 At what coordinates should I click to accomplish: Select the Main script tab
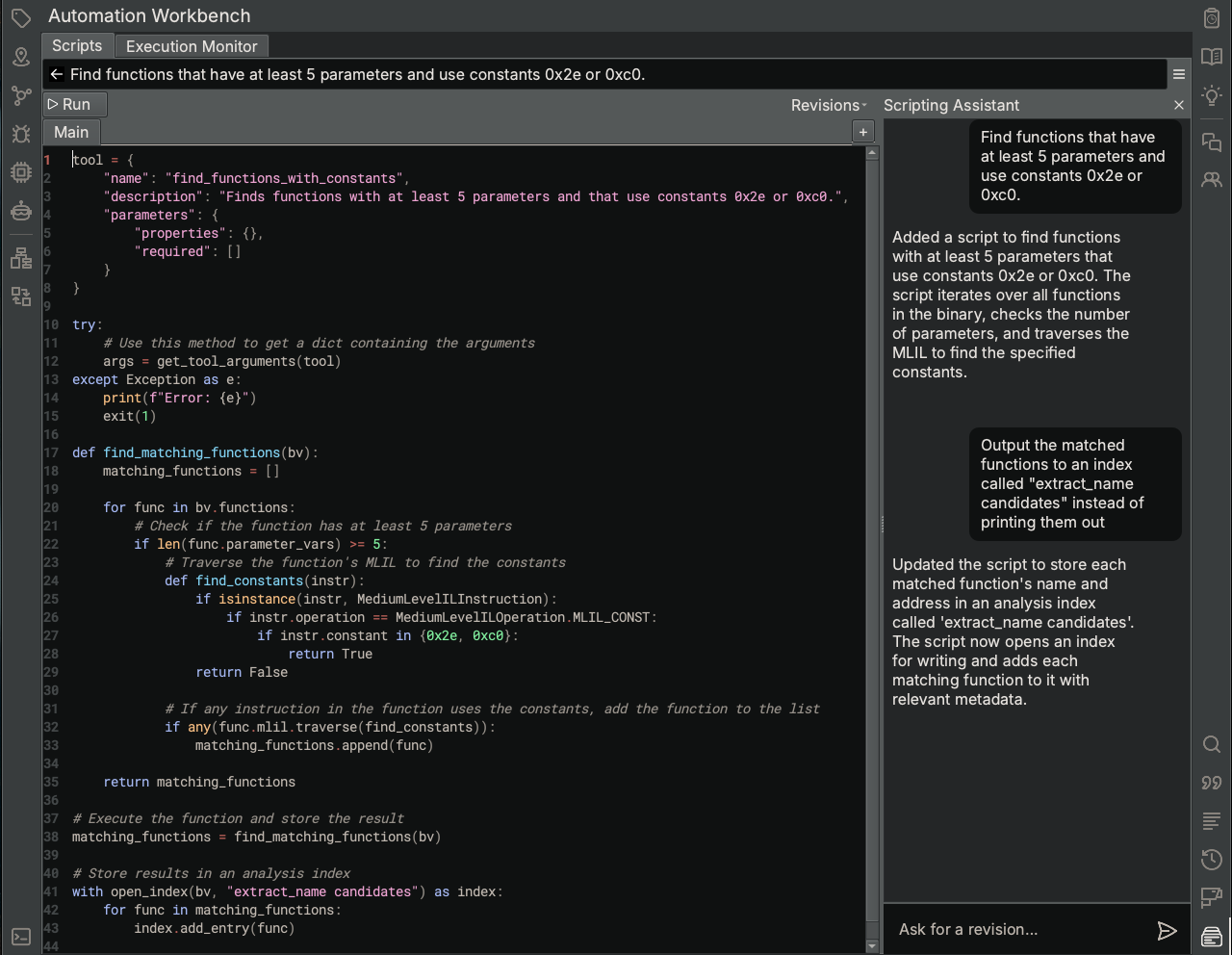coord(71,132)
